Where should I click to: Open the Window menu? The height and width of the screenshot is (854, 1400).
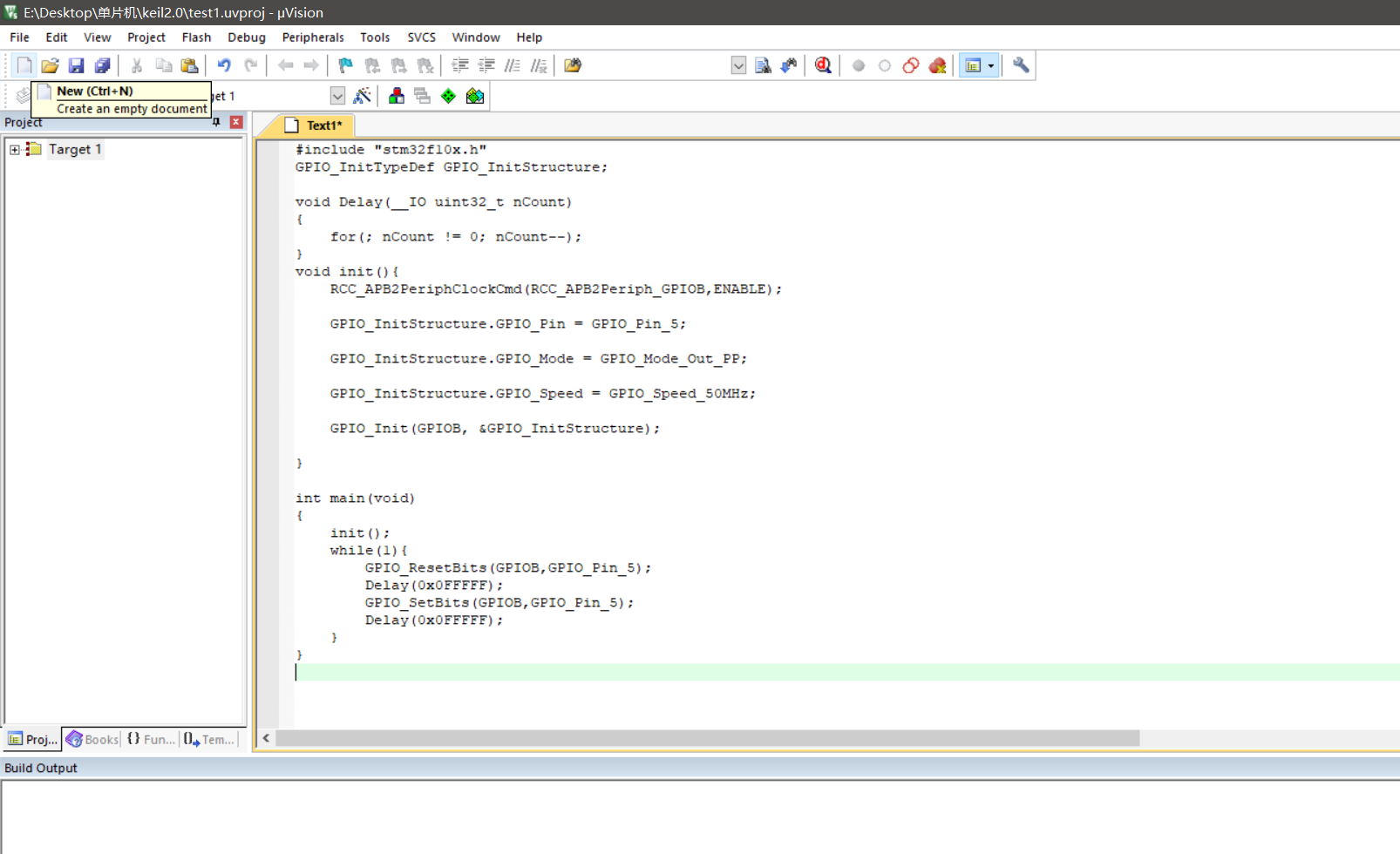click(476, 37)
